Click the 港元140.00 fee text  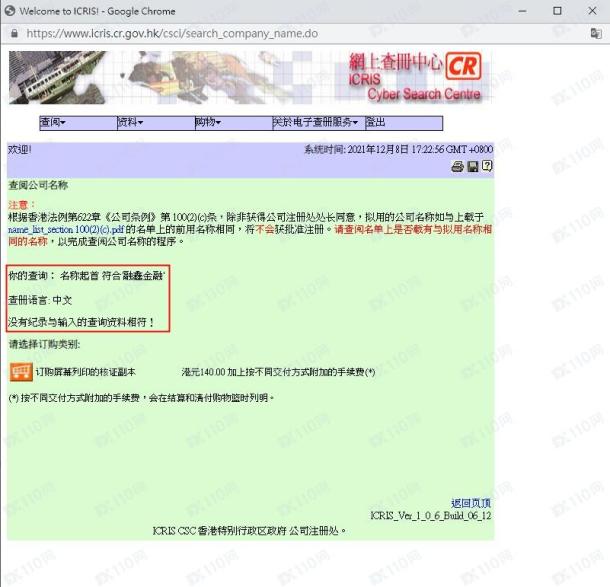pyautogui.click(x=278, y=372)
